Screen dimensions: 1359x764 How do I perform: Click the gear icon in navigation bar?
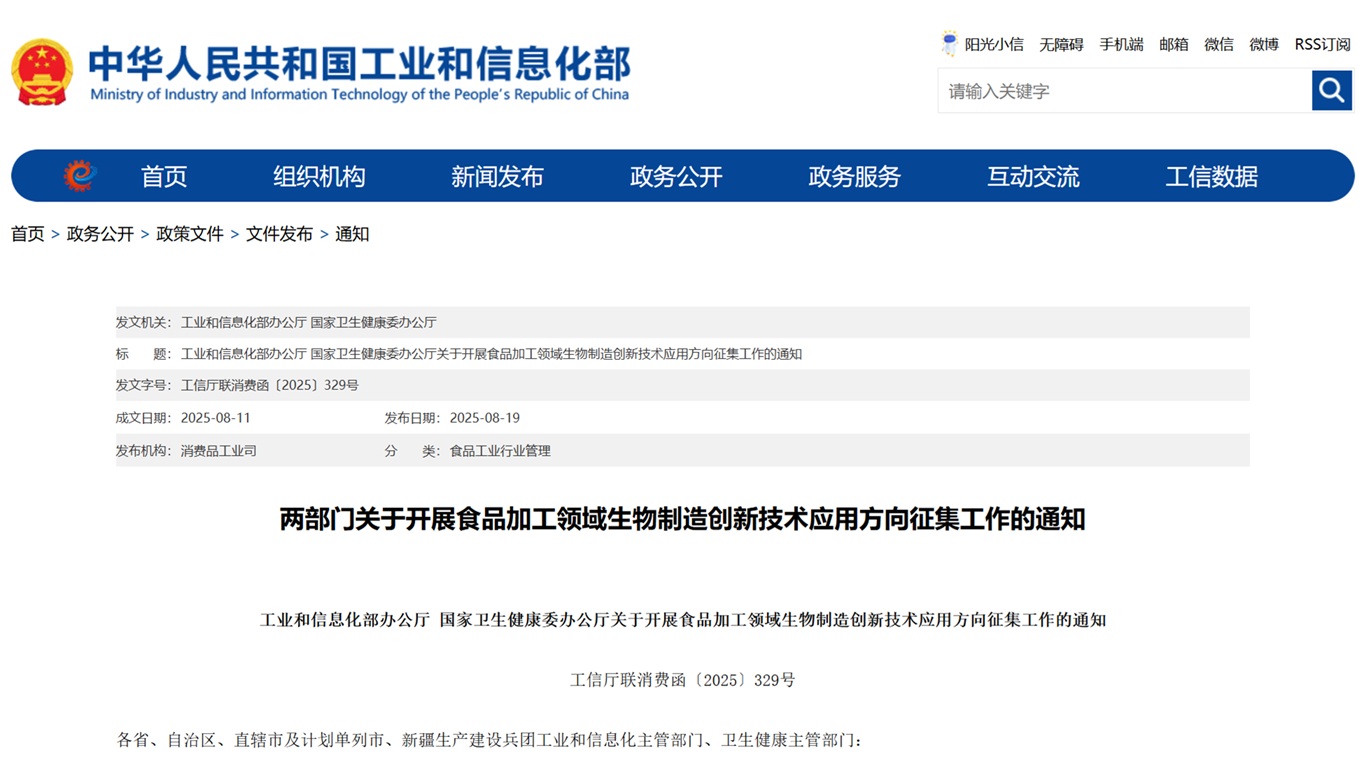(80, 176)
